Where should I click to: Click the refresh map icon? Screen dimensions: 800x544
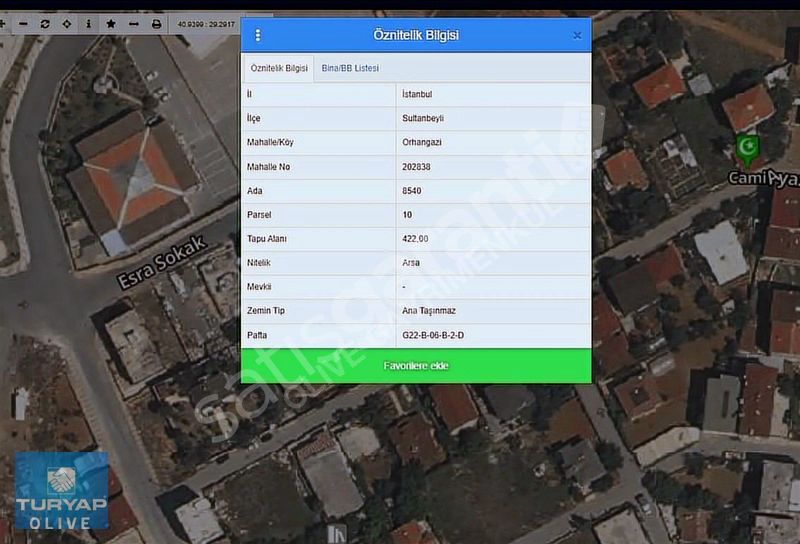tap(45, 23)
